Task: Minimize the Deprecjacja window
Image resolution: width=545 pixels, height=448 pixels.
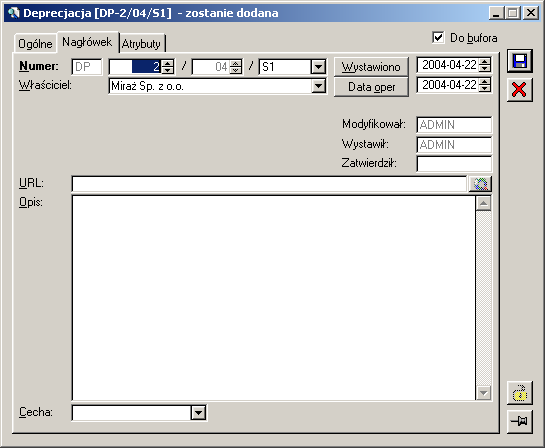Action: coord(496,13)
